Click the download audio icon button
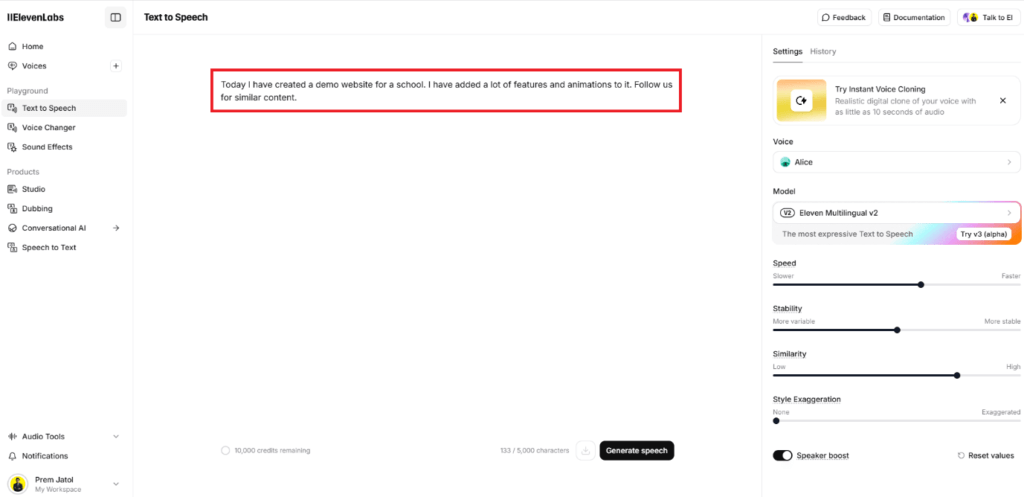The height and width of the screenshot is (497, 1024). [x=586, y=451]
